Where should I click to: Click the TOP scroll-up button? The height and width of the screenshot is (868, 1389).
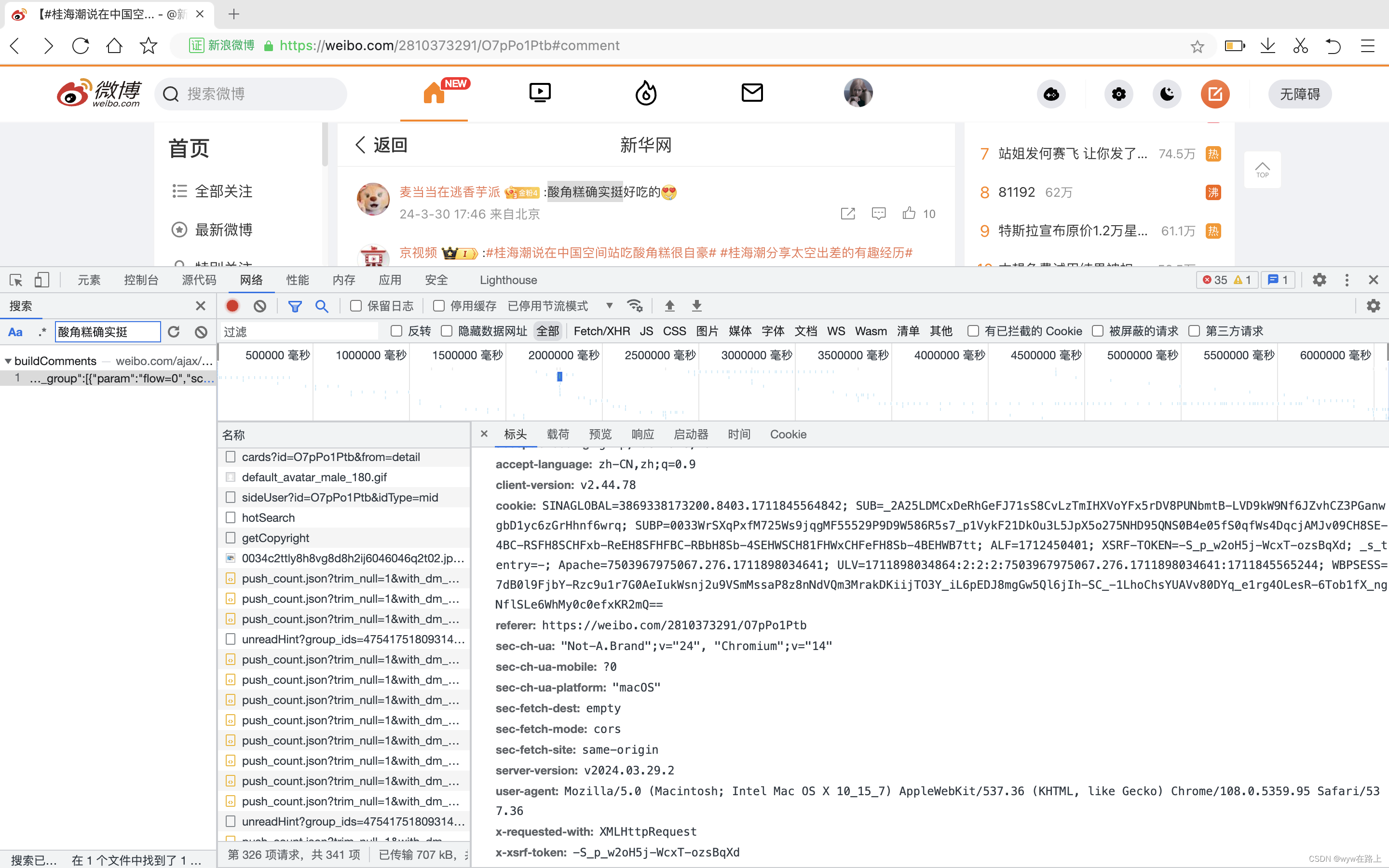pyautogui.click(x=1262, y=170)
